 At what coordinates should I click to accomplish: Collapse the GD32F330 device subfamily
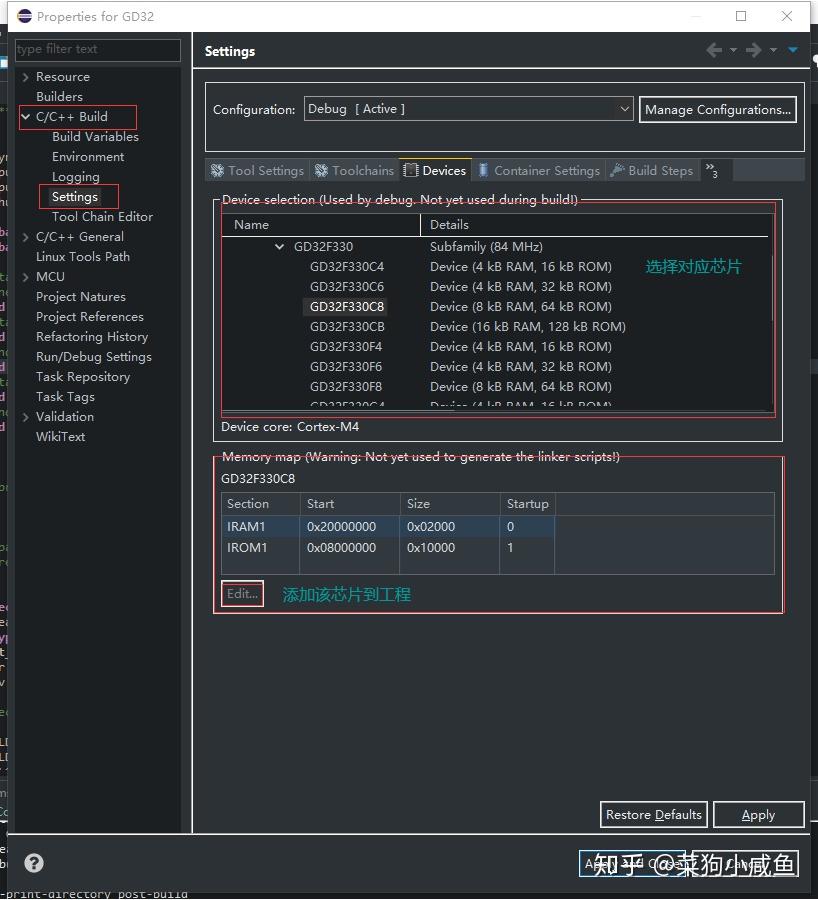tap(279, 246)
